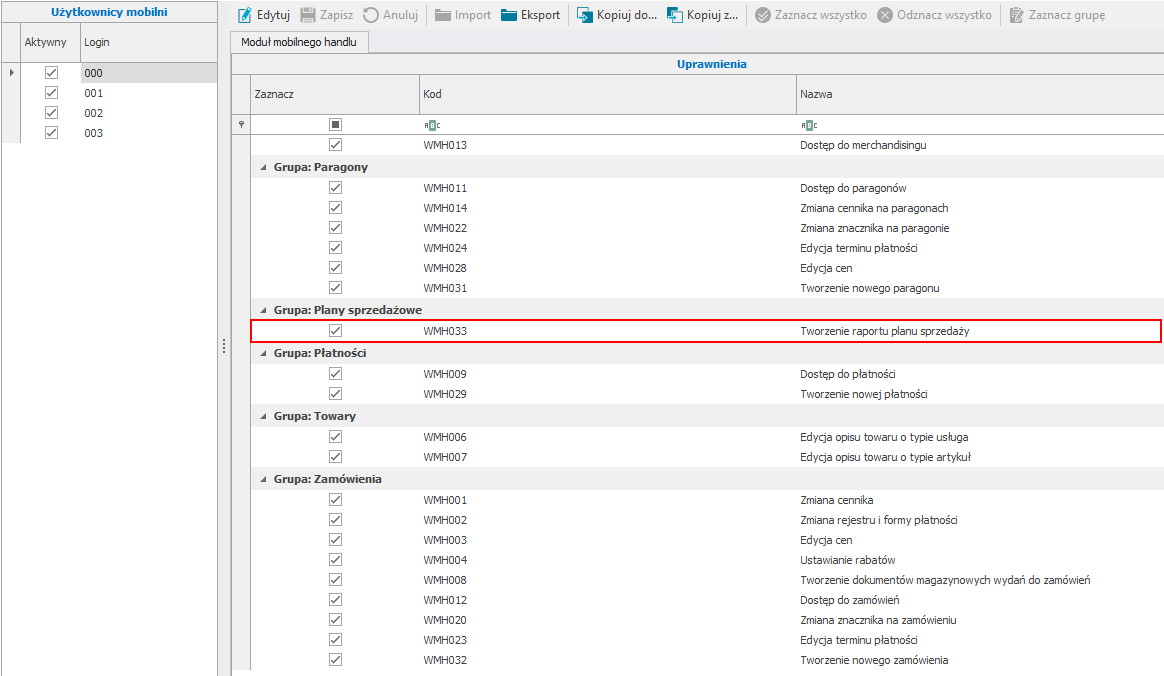Click the filter row pin icon

241,125
